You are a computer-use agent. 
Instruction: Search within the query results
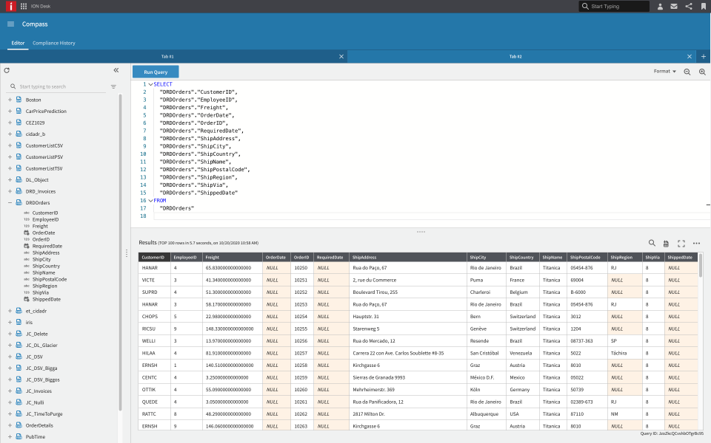(652, 243)
